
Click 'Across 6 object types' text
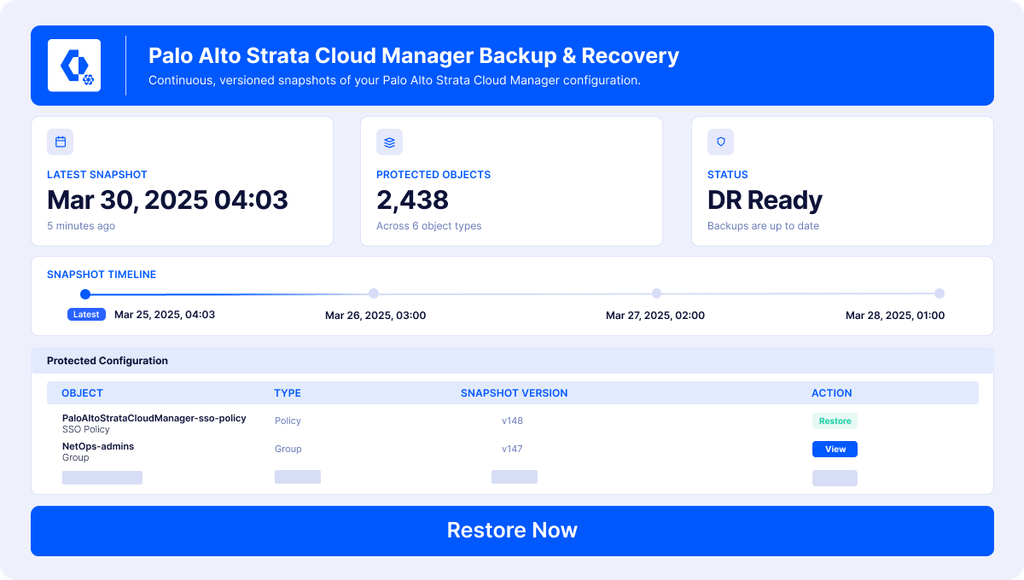tap(428, 226)
